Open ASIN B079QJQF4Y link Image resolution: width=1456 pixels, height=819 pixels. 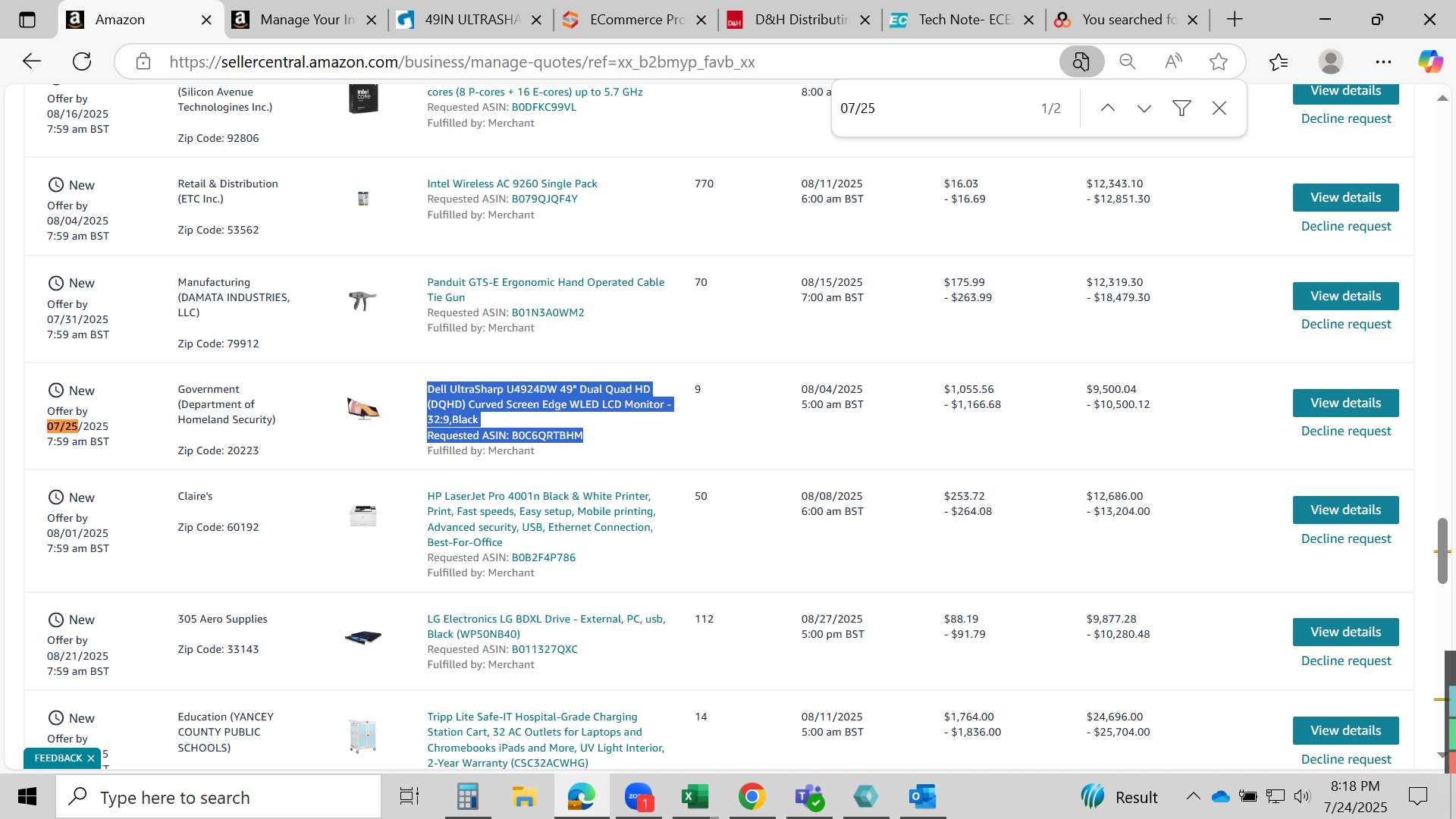(544, 199)
